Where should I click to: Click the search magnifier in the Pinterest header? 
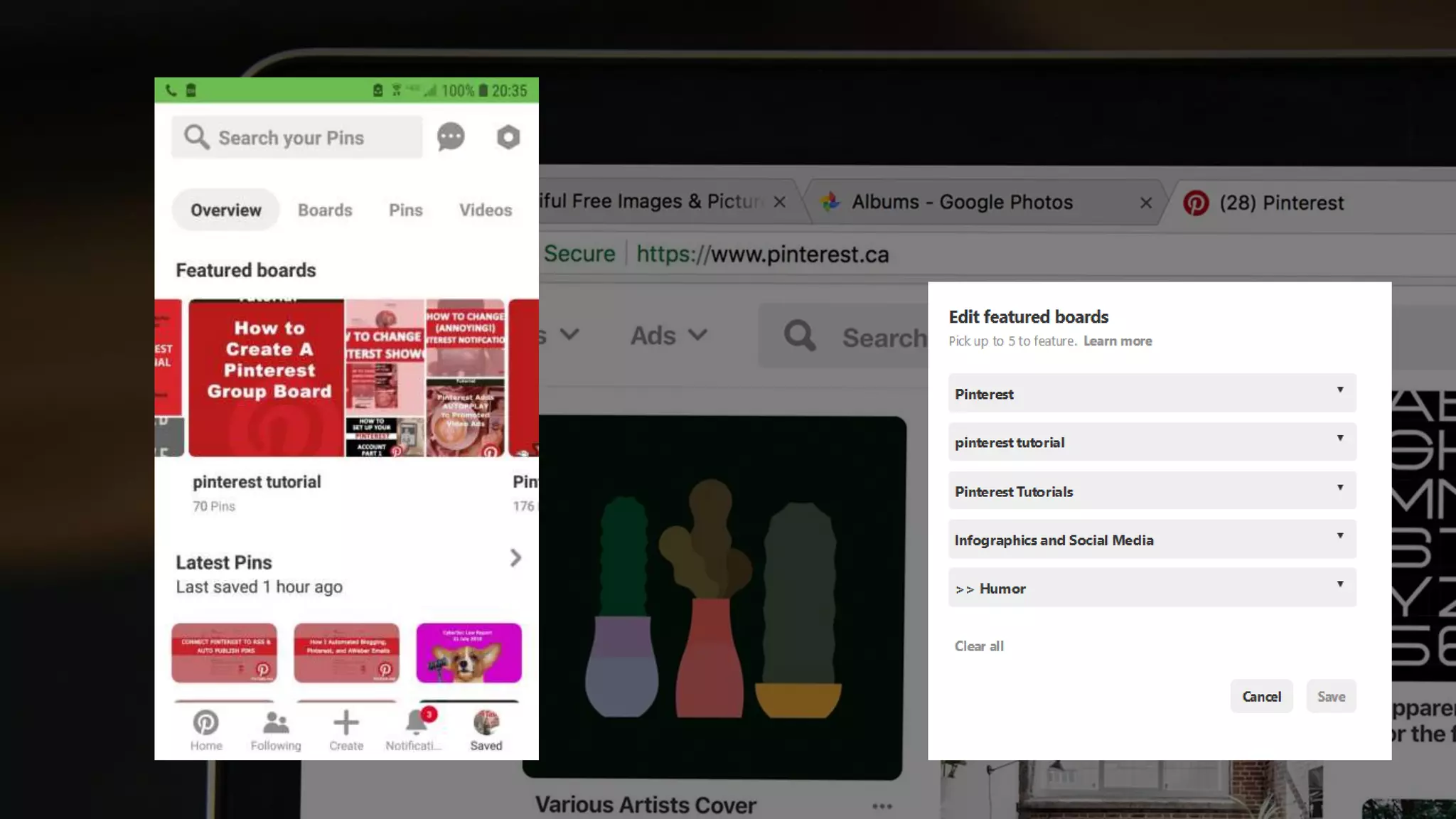pyautogui.click(x=800, y=336)
